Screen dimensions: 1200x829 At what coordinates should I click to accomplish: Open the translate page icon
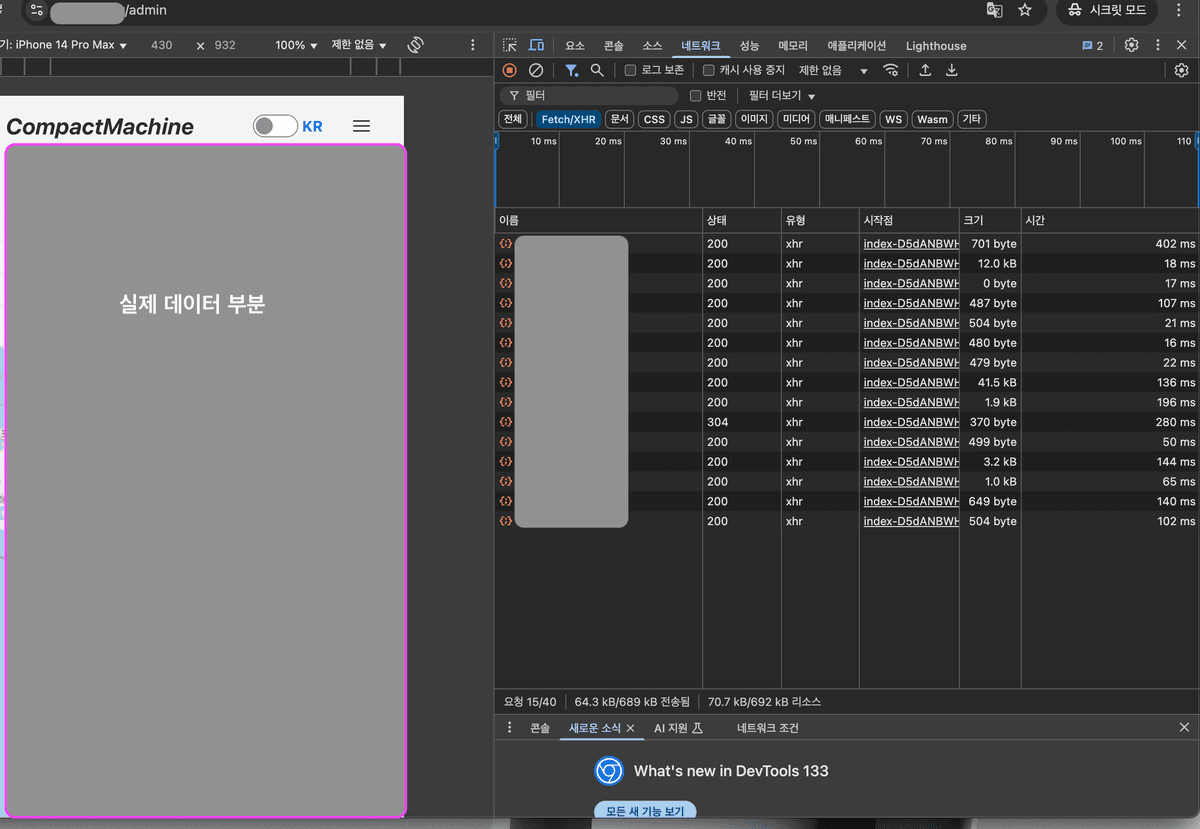[x=994, y=10]
